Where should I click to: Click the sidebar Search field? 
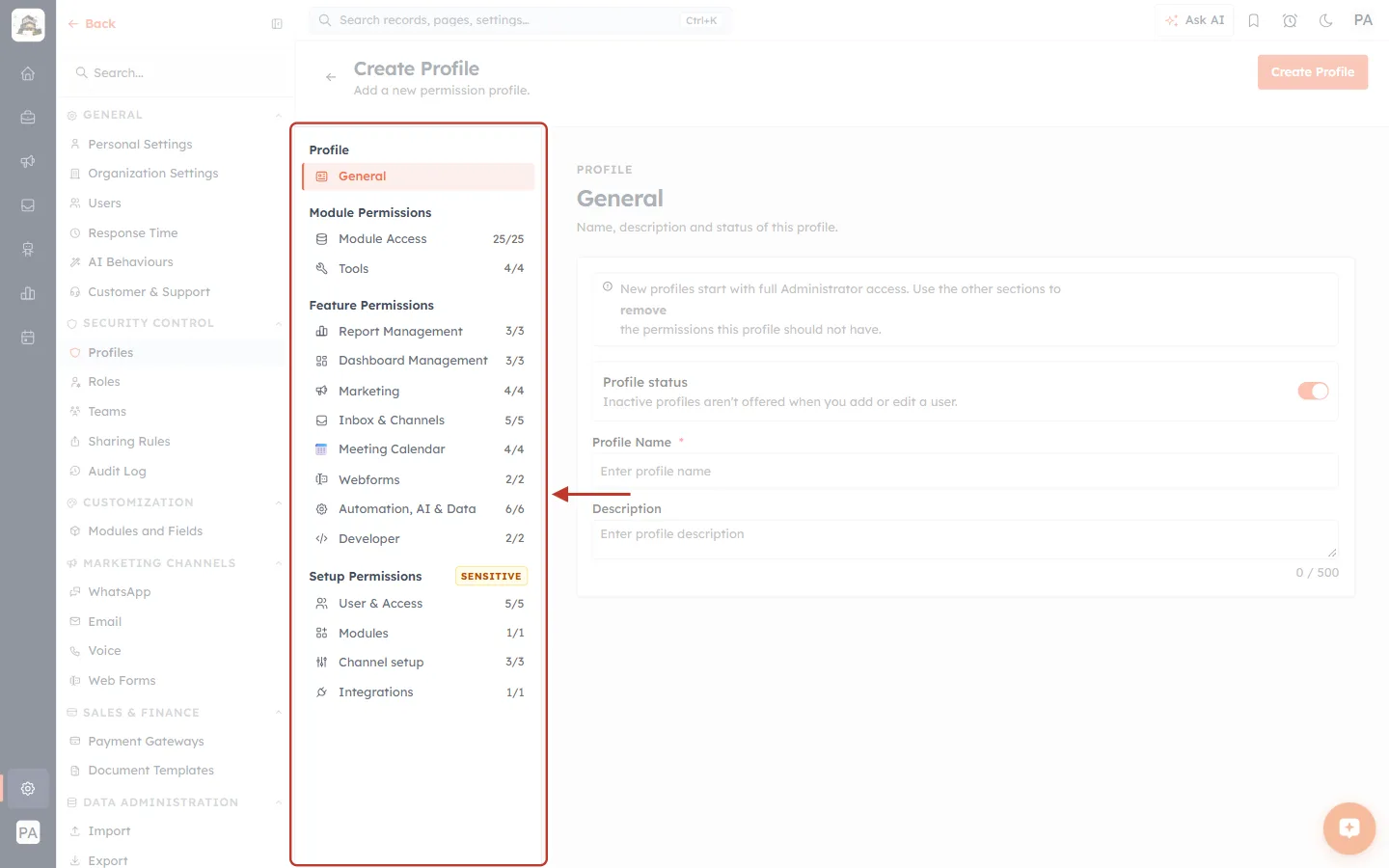(176, 73)
